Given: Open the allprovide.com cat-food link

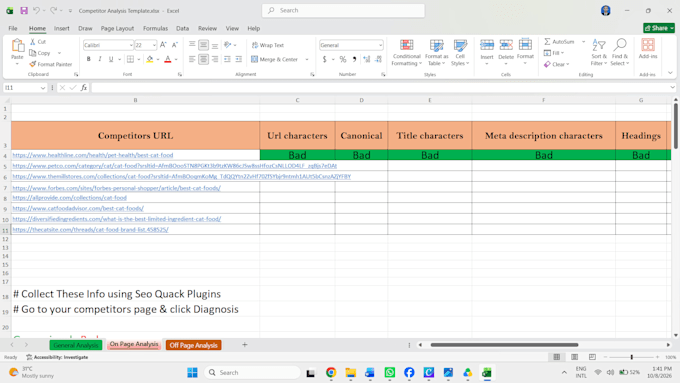Looking at the screenshot, I should [70, 197].
